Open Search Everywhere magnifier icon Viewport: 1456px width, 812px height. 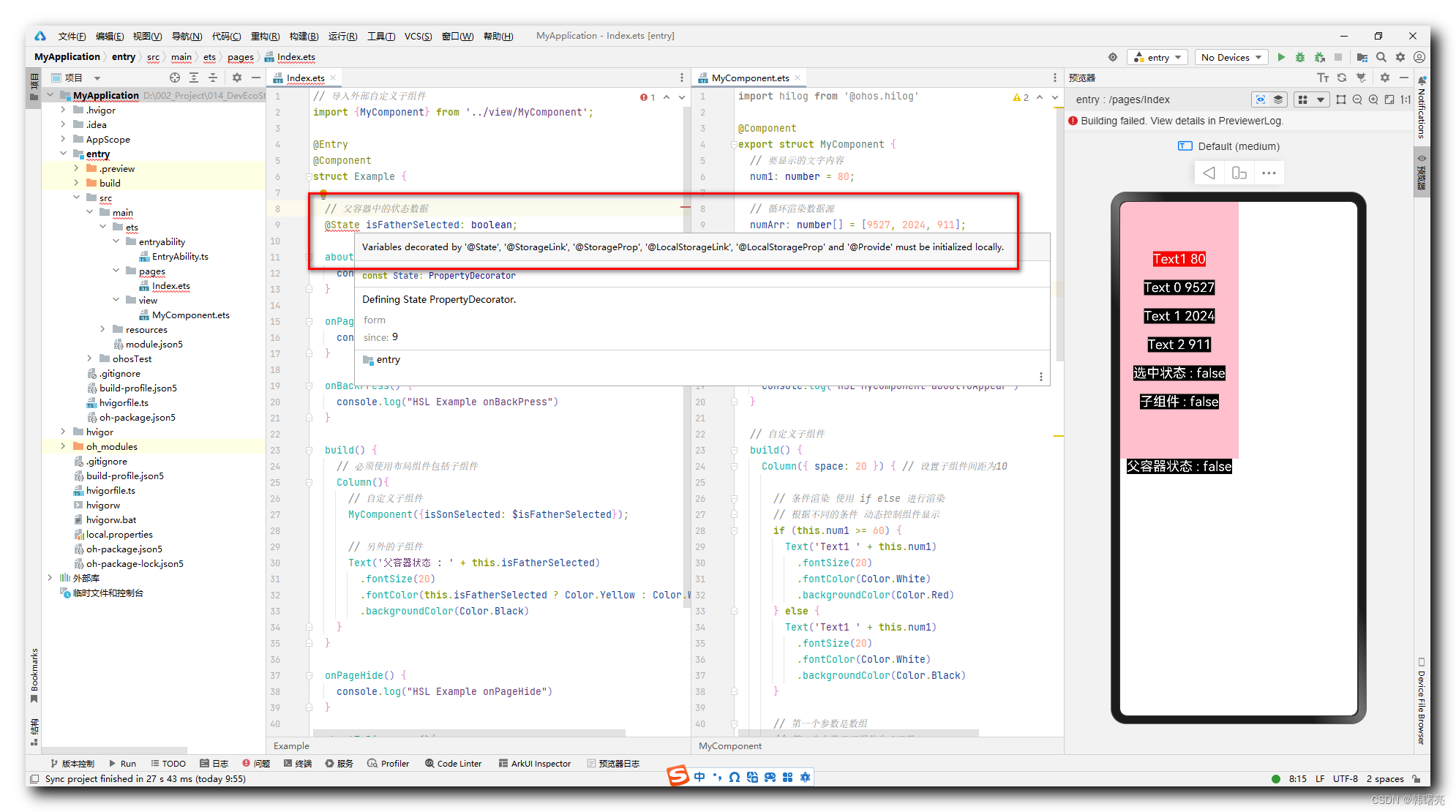click(x=1381, y=57)
